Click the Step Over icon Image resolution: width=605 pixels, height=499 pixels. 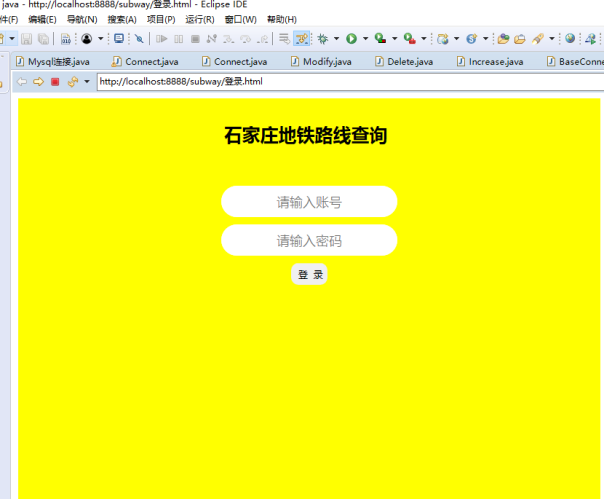(245, 39)
